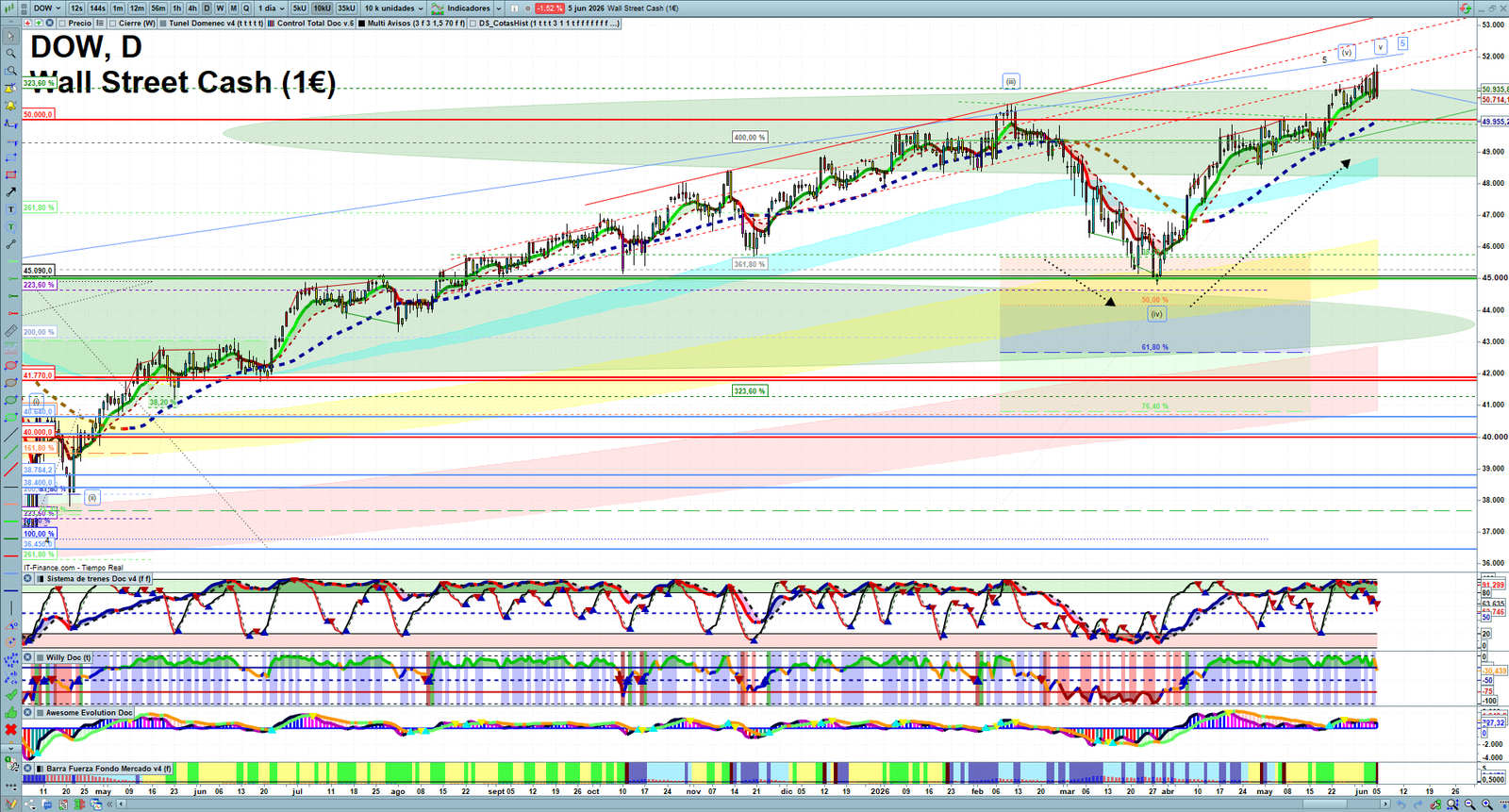Expand the Indicadores dropdown arrow

click(x=498, y=8)
